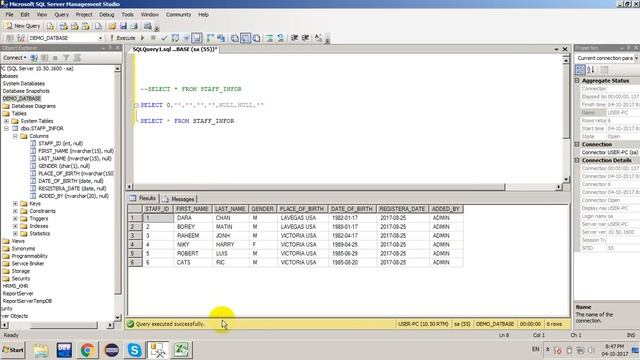This screenshot has height=360, width=640.
Task: Click Object Explorer filter funnel icon
Action: (x=66, y=58)
